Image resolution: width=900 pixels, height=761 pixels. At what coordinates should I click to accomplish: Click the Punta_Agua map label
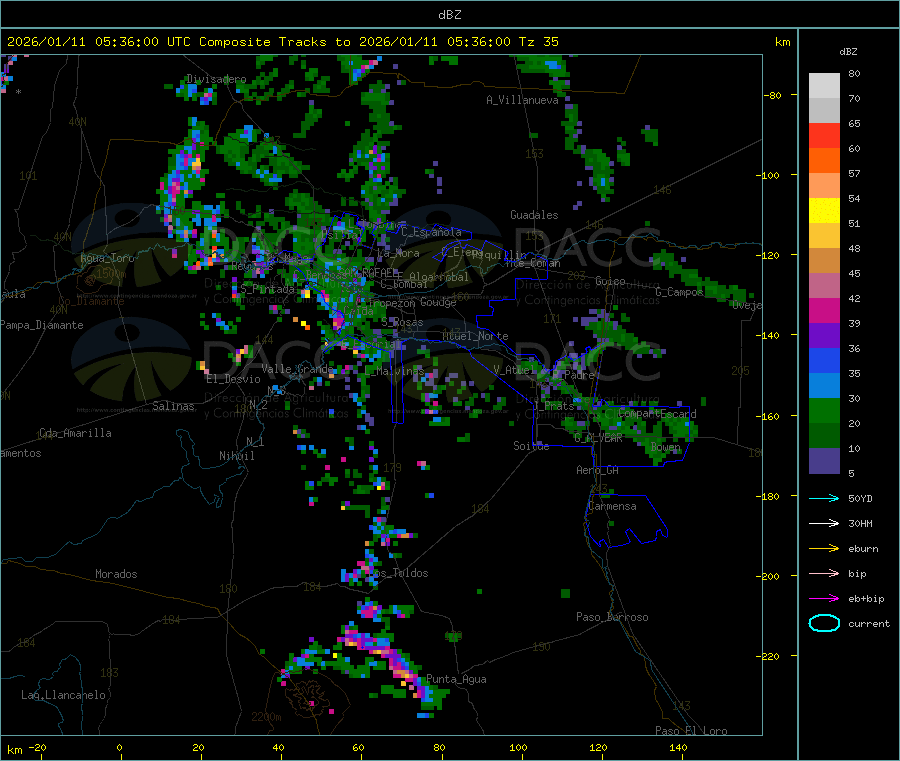tap(456, 680)
